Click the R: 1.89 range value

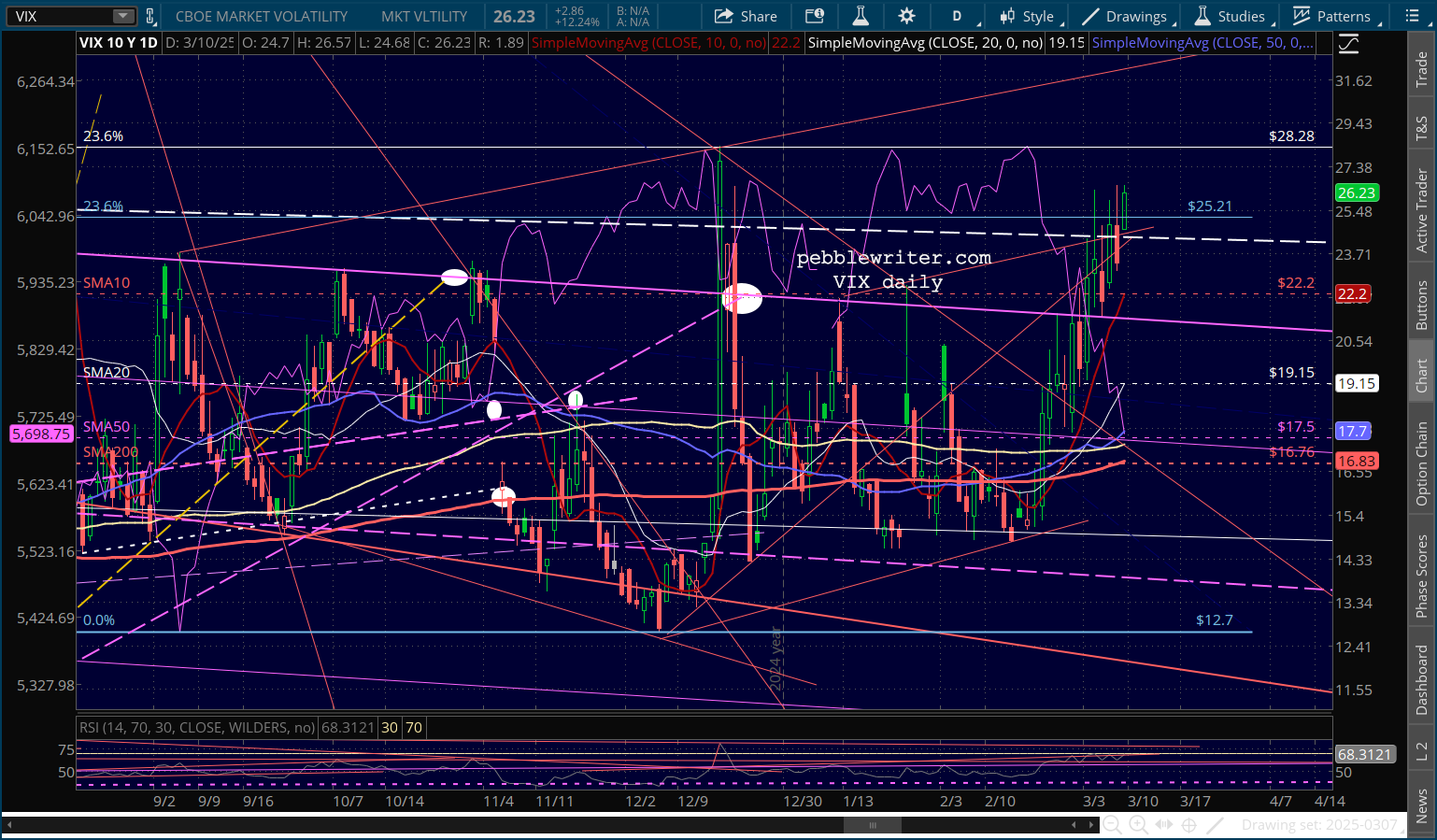pyautogui.click(x=501, y=43)
